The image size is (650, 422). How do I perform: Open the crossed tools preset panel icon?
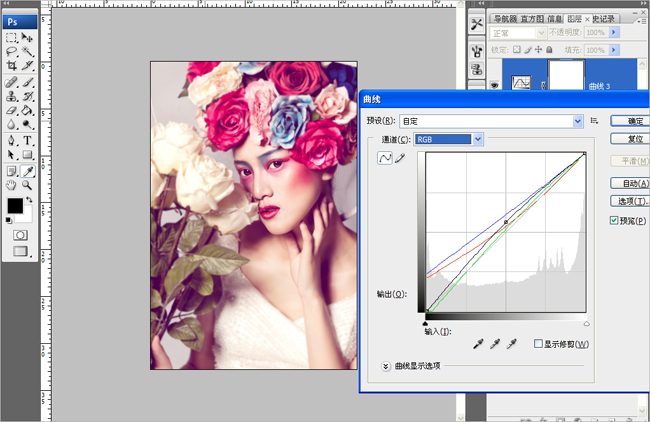tap(477, 24)
